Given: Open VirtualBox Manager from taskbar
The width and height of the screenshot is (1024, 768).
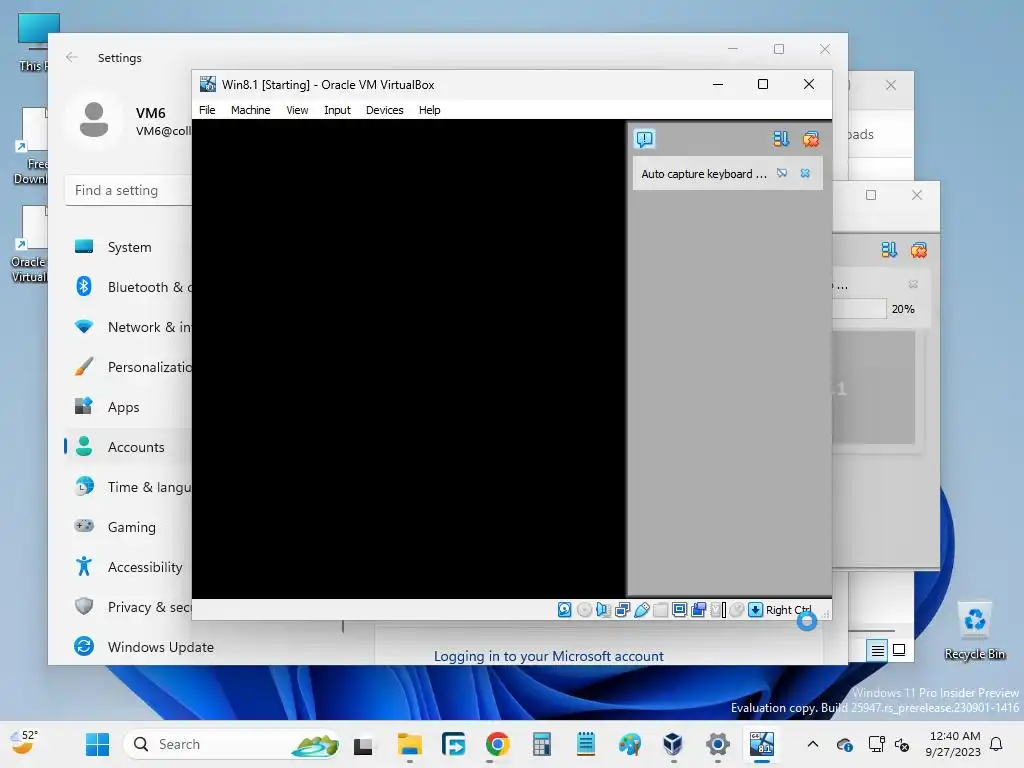Looking at the screenshot, I should tap(673, 744).
